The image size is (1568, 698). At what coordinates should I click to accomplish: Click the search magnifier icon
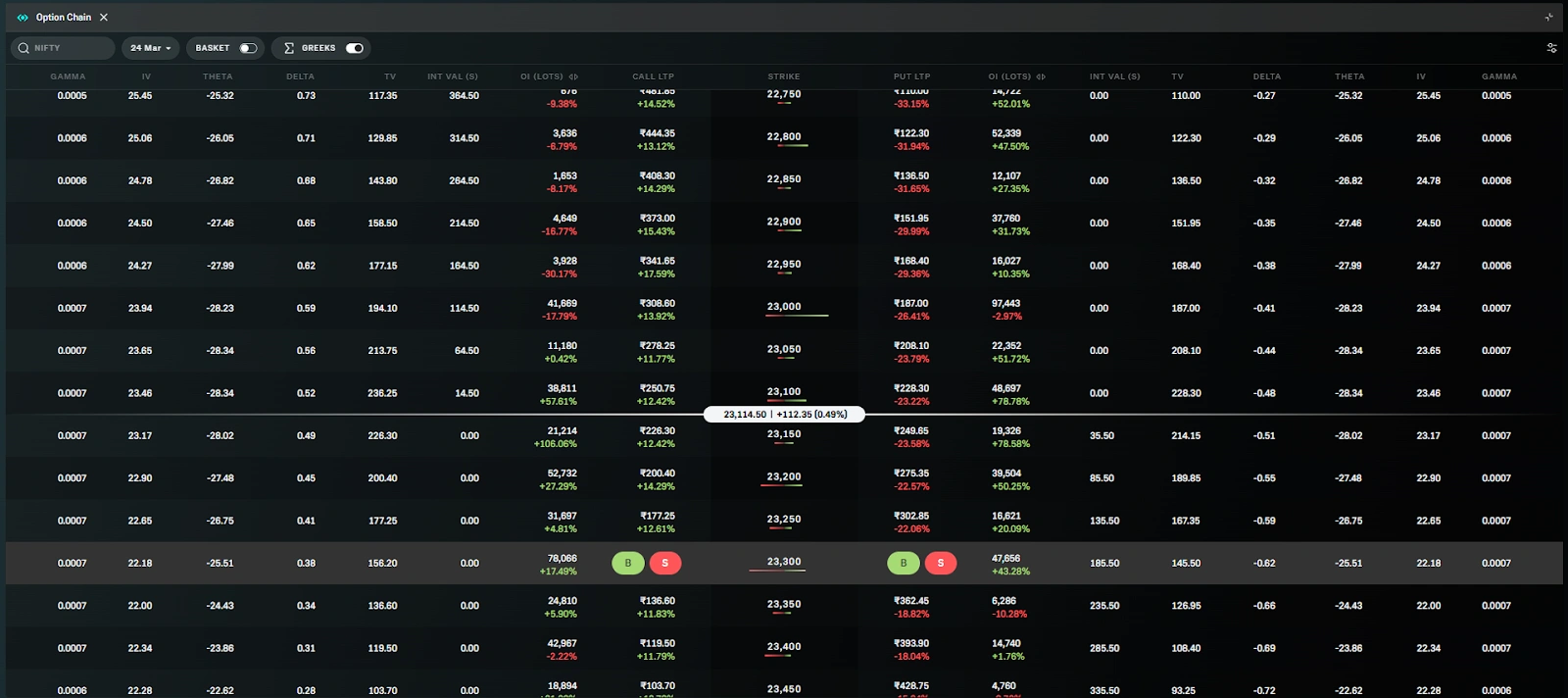[x=24, y=48]
